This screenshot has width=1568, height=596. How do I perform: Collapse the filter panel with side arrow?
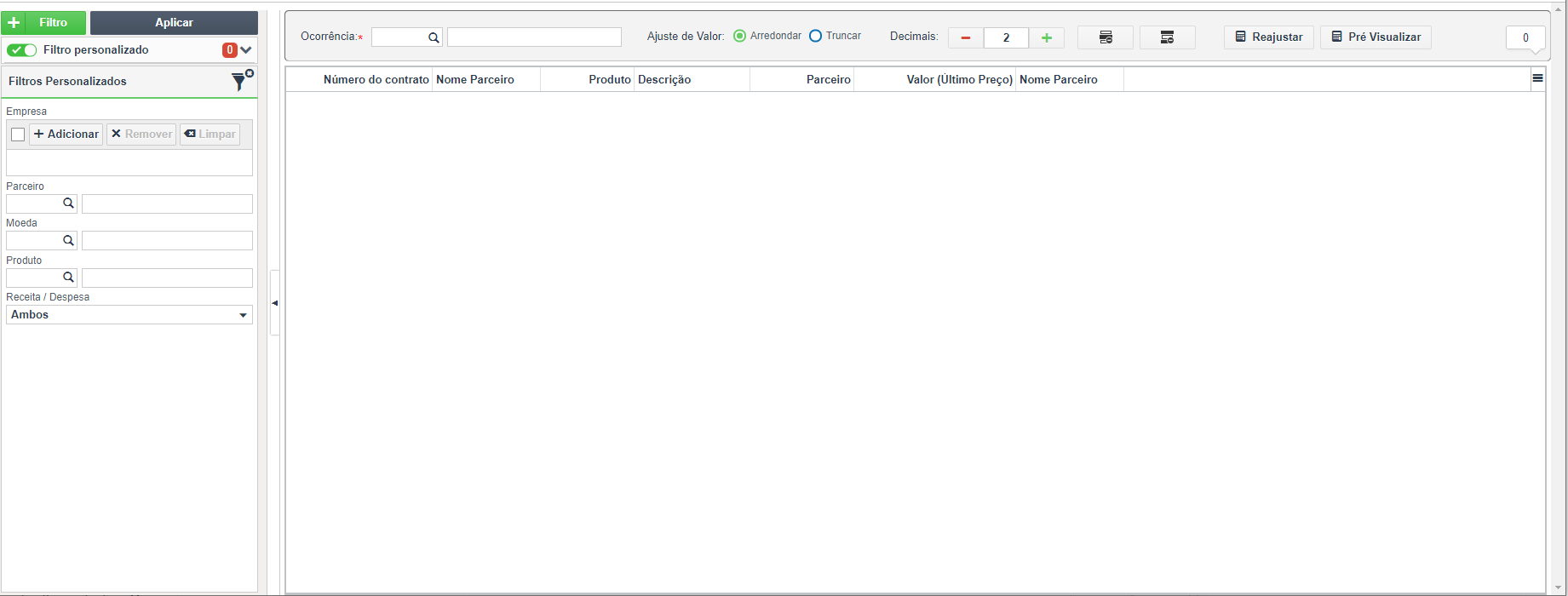(274, 303)
